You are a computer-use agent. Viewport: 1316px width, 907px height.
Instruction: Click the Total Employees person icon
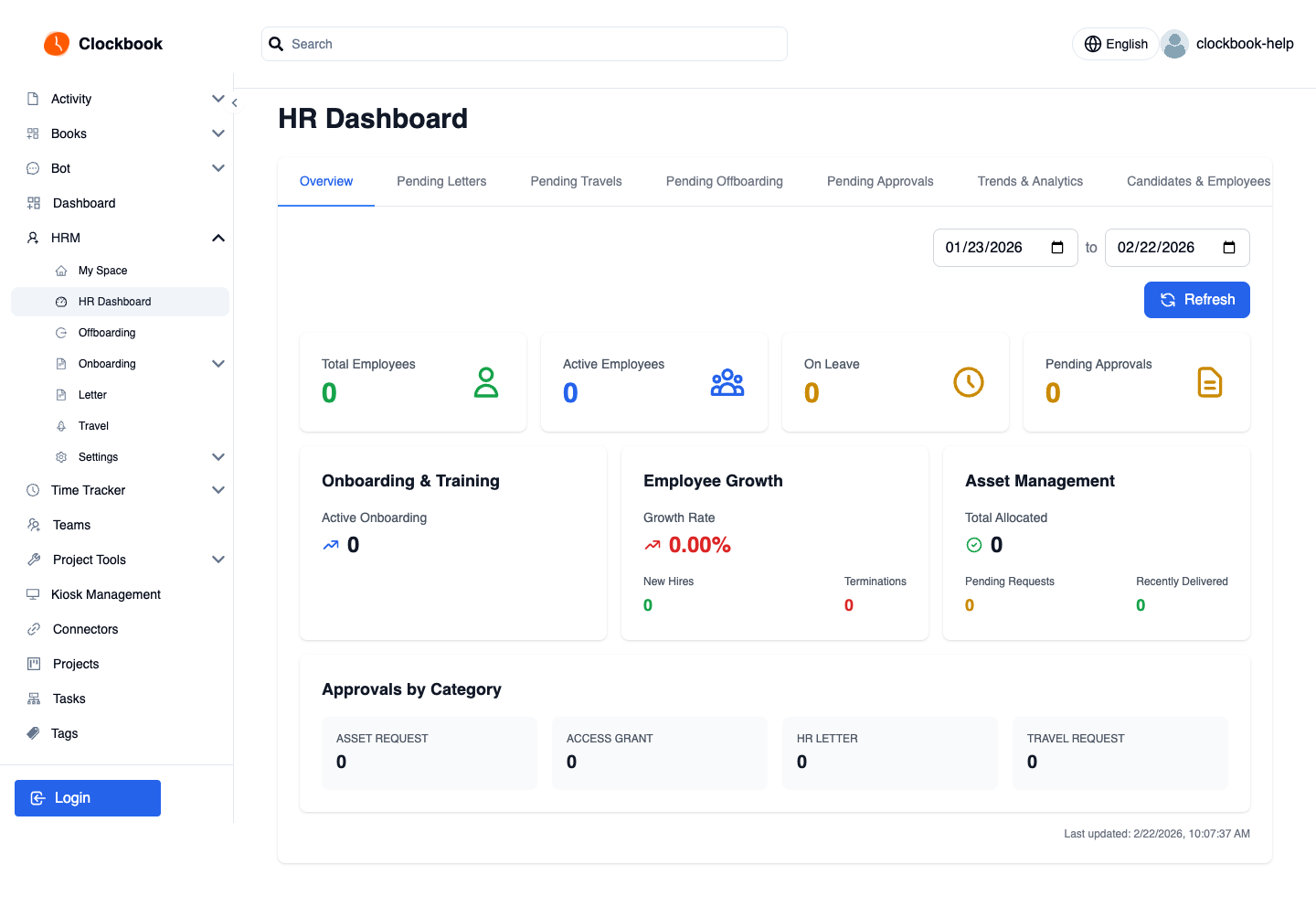click(x=486, y=382)
